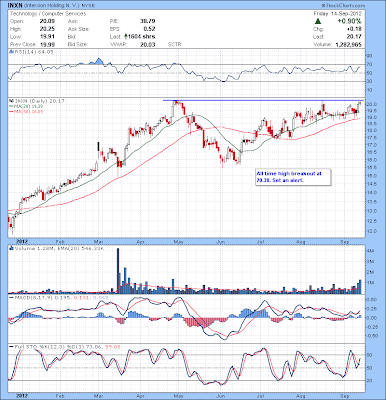This screenshot has width=386, height=400.
Task: Click the MACD scale value -0.50
Action: pyautogui.click(x=371, y=336)
